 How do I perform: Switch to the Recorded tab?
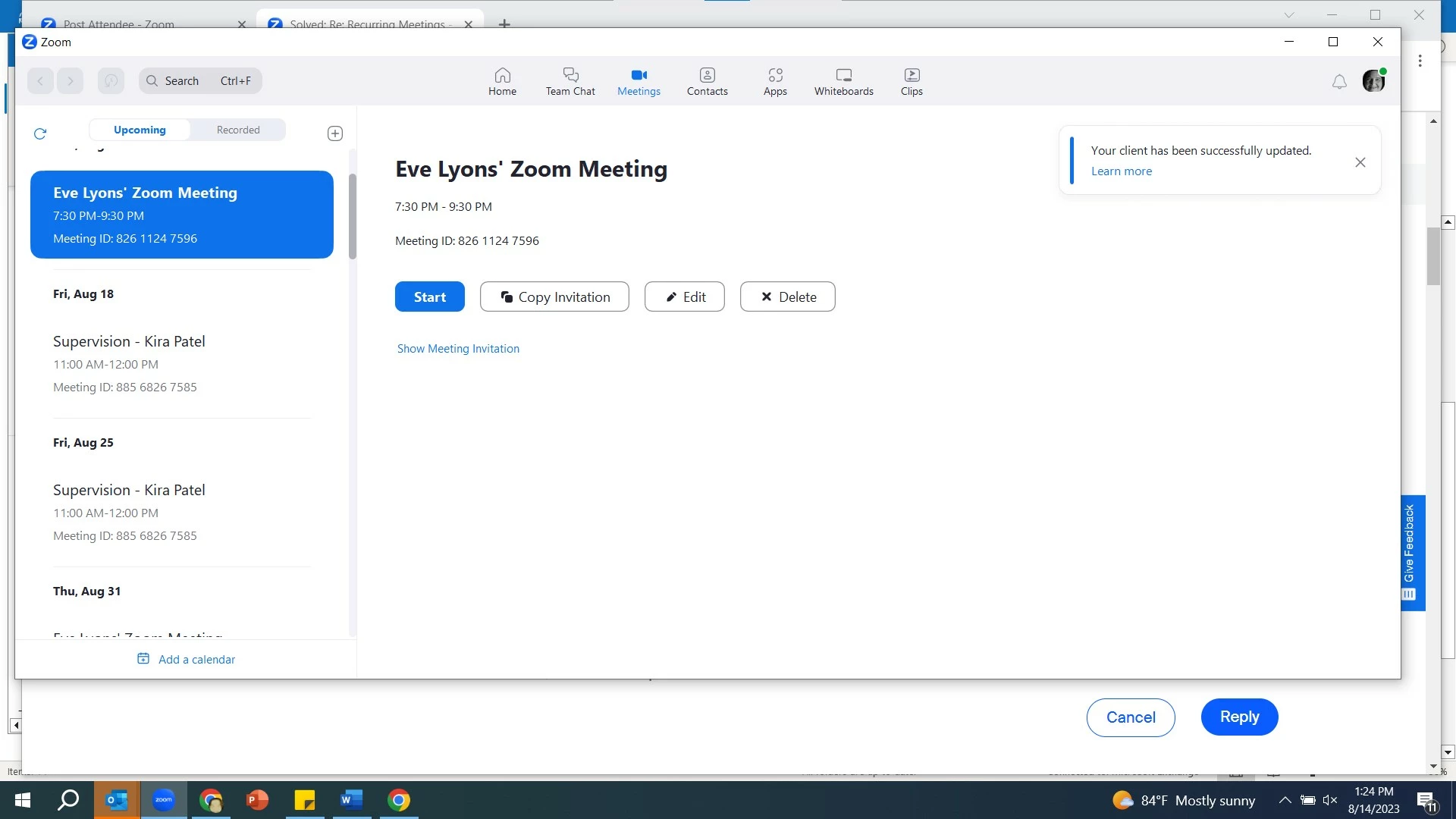(x=238, y=130)
